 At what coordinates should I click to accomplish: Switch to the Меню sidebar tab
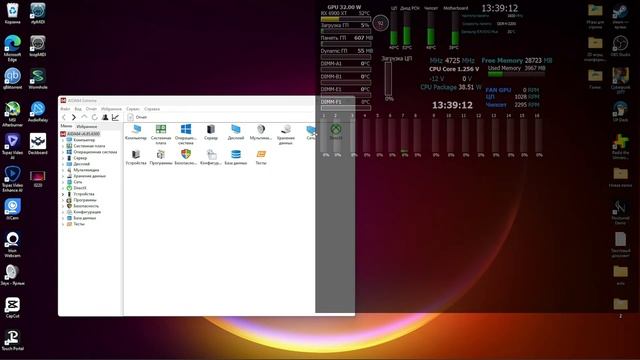tap(66, 126)
